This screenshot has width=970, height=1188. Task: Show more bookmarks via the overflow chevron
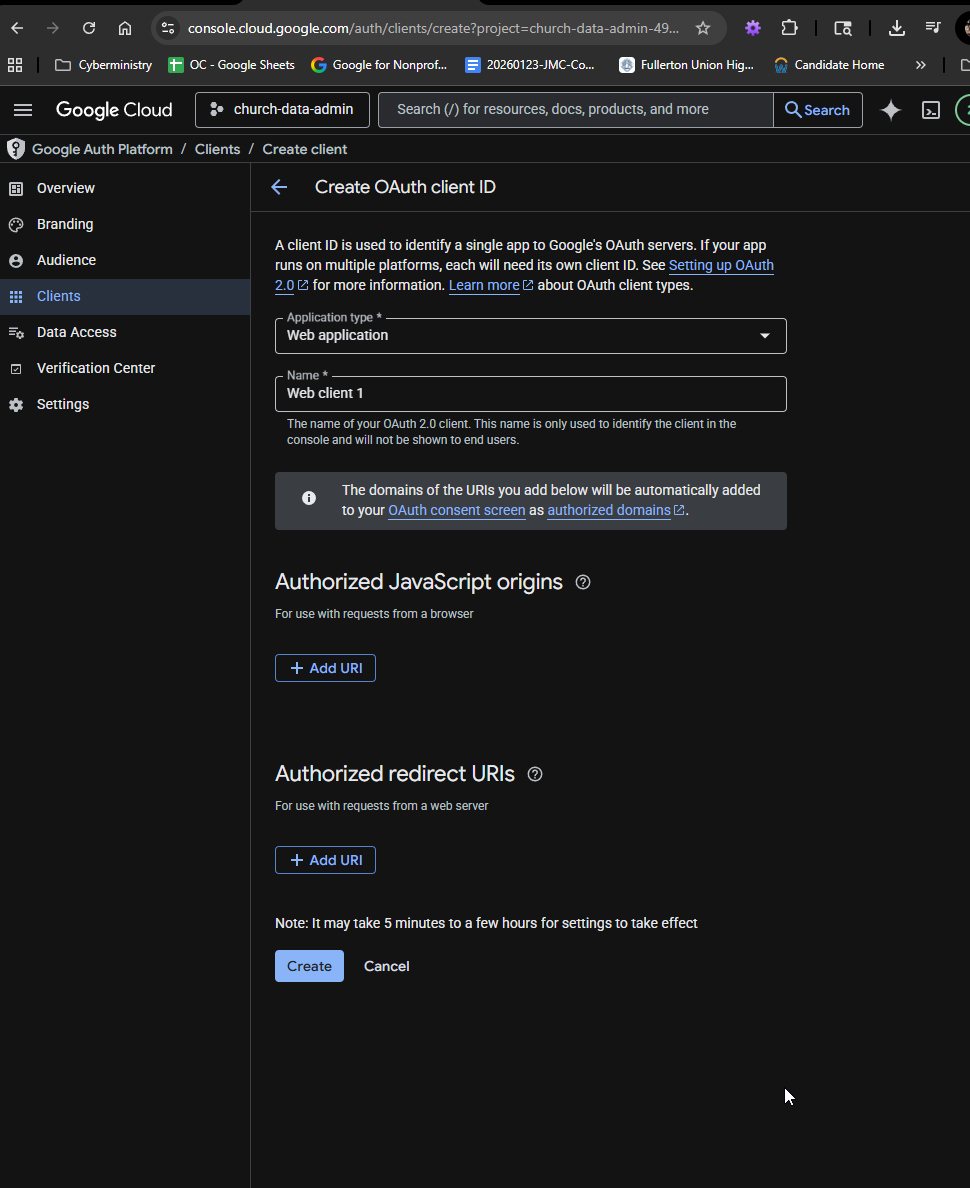point(920,65)
